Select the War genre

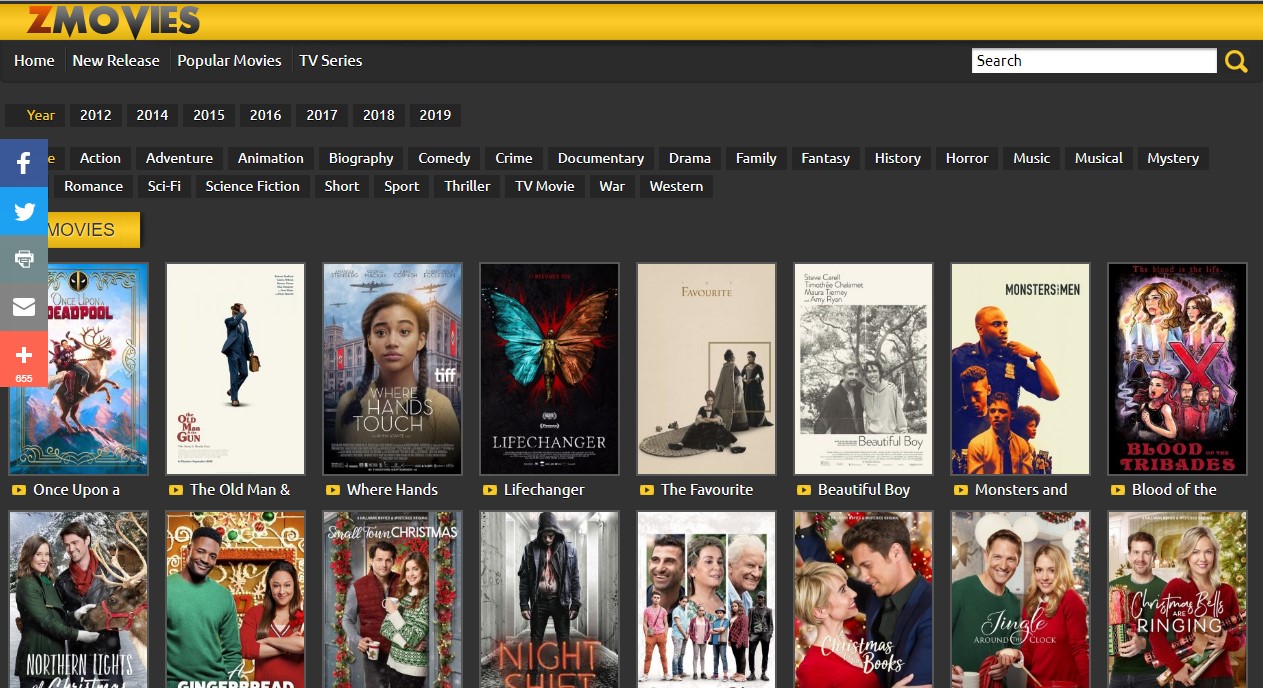(x=612, y=186)
